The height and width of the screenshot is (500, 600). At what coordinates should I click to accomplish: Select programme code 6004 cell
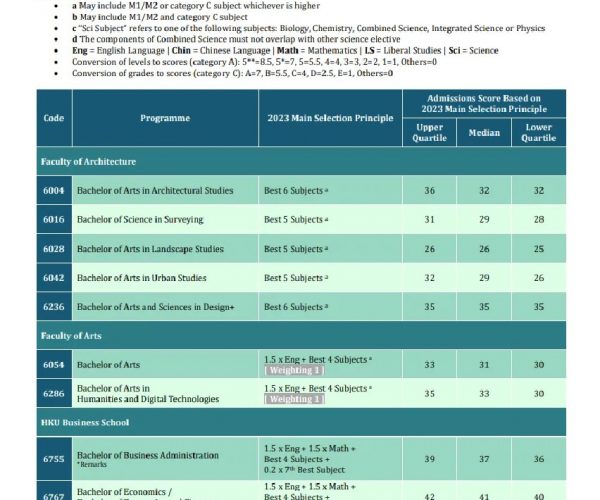(54, 190)
